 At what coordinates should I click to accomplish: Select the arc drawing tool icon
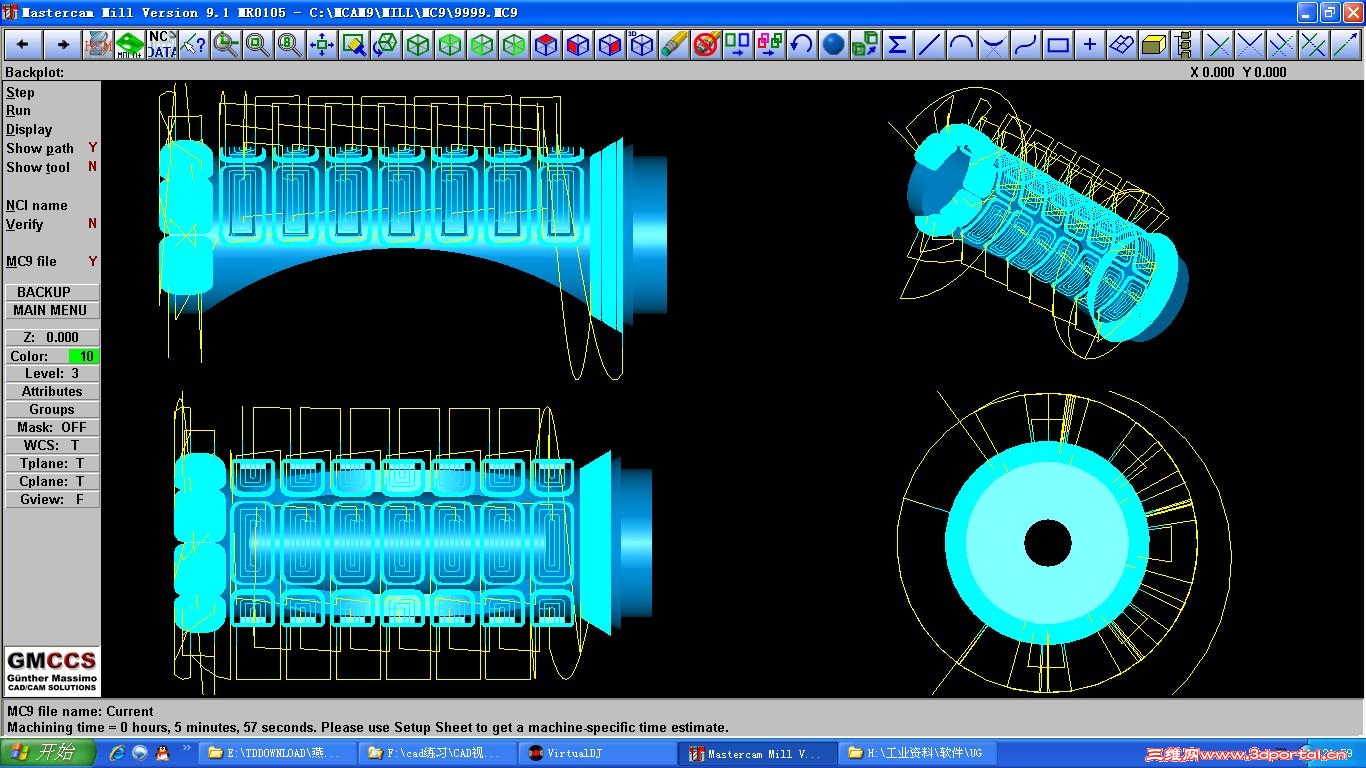(x=962, y=45)
